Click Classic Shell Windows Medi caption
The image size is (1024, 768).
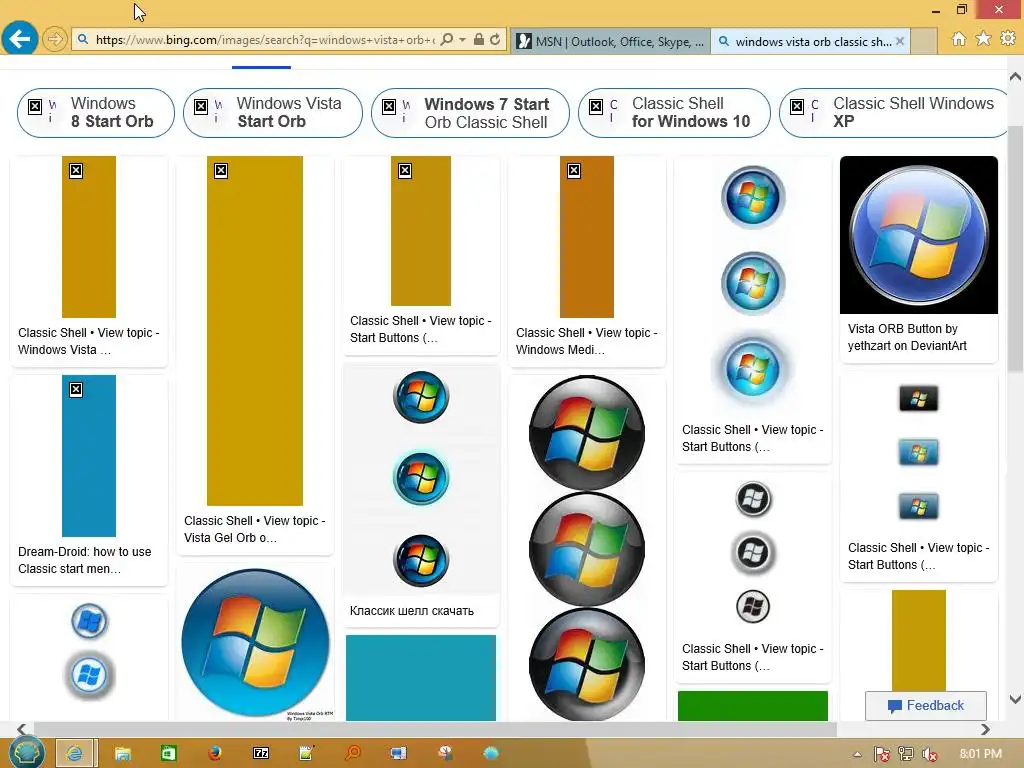(x=586, y=341)
